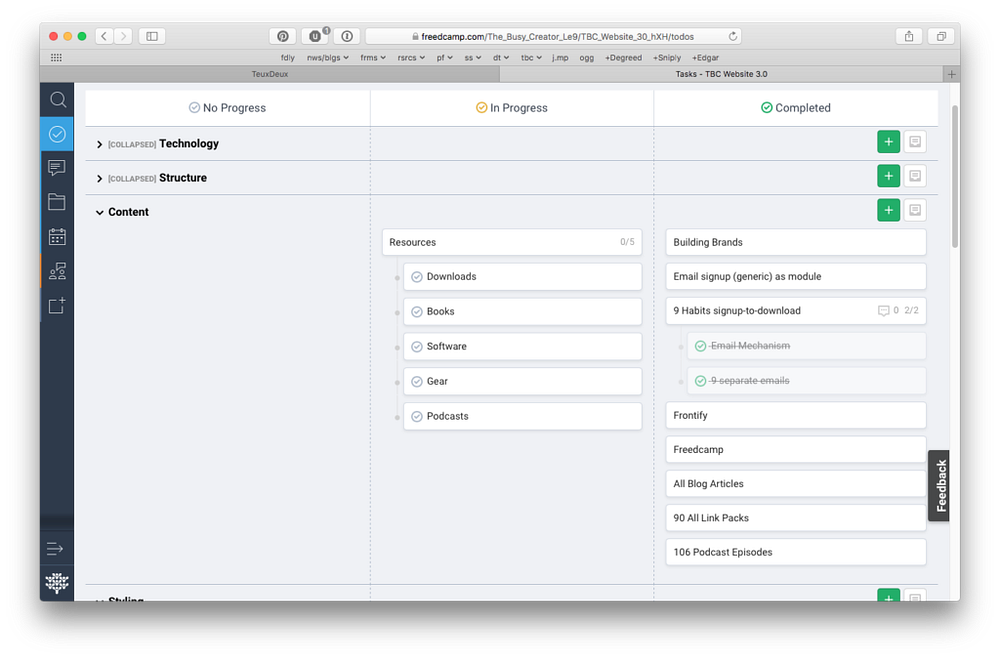Click the add-application icon in sidebar
The width and height of the screenshot is (1000, 658).
coord(57,305)
